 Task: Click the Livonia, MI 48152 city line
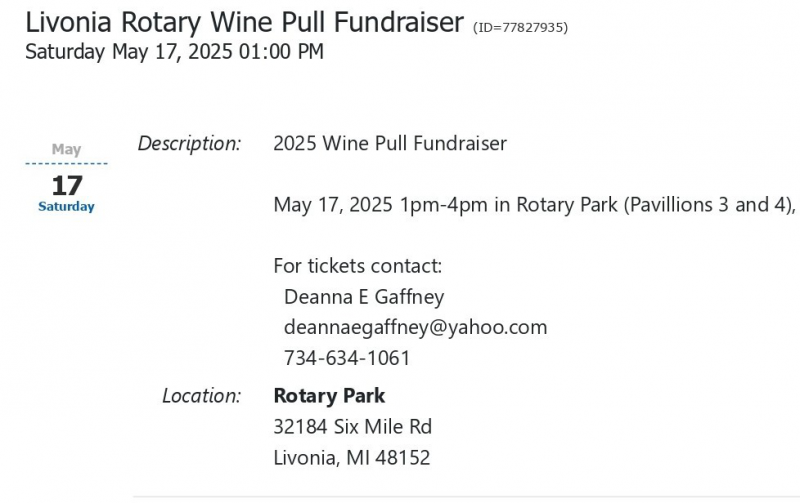tap(352, 458)
